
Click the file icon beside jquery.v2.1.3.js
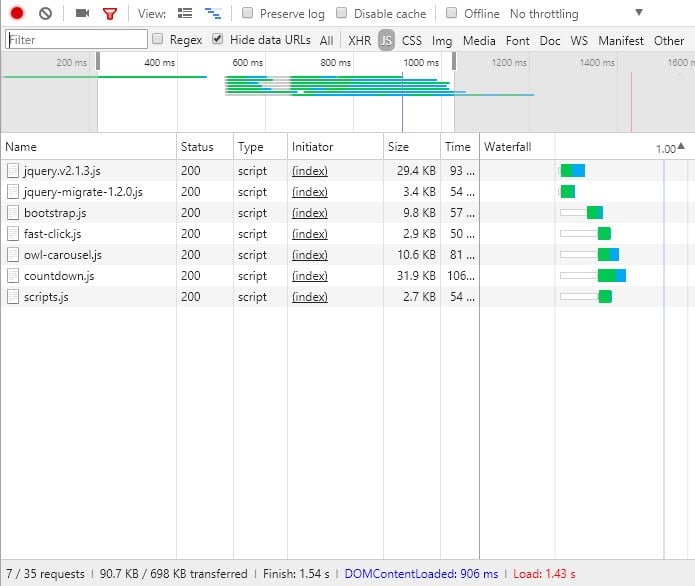coord(13,171)
